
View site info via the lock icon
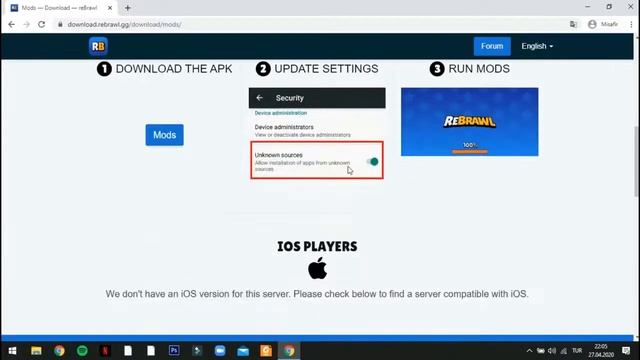(x=60, y=24)
